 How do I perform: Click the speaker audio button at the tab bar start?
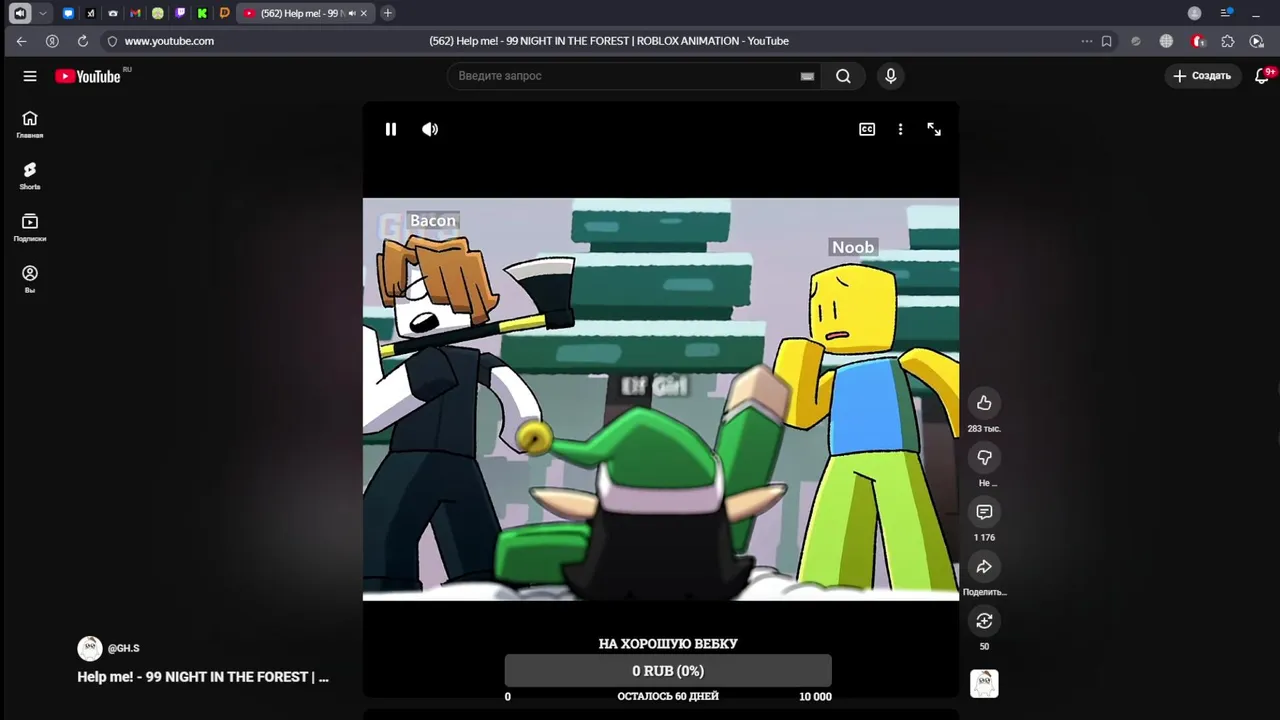tap(19, 13)
